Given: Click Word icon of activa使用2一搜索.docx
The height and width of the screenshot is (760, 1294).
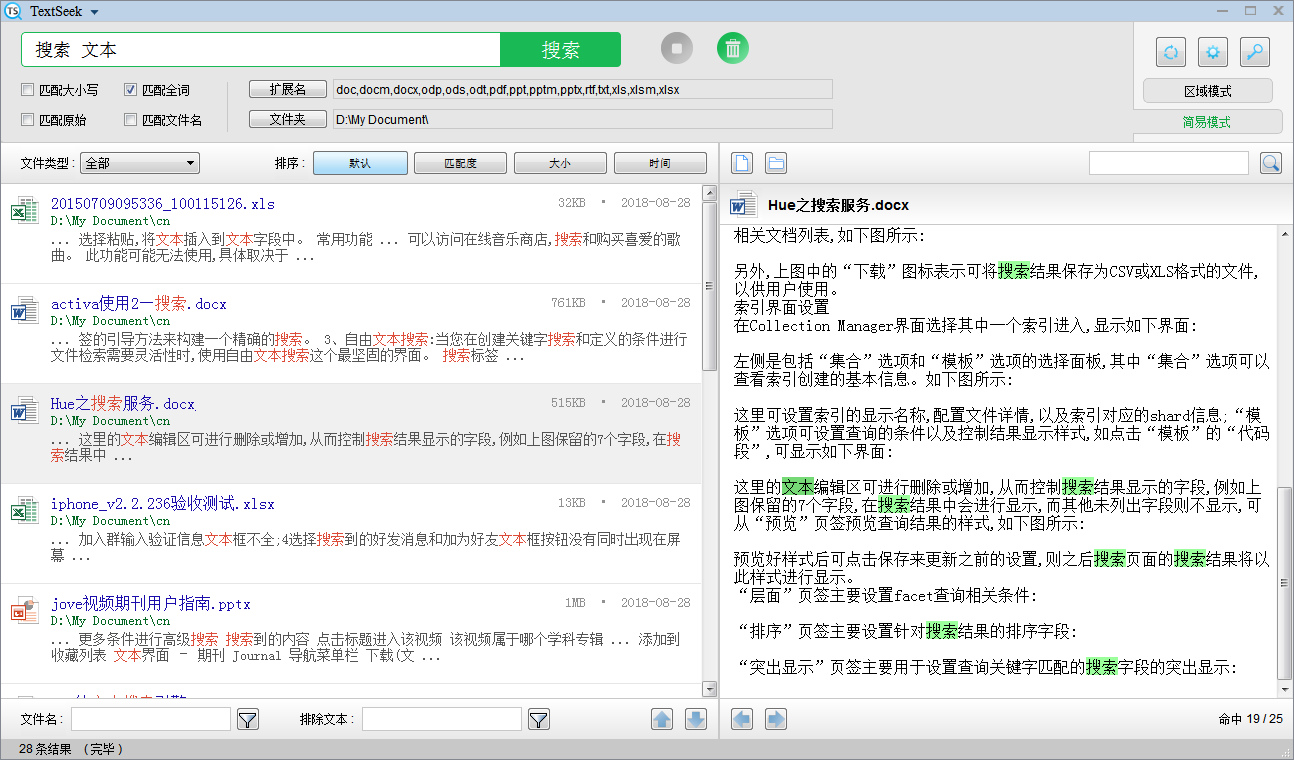Looking at the screenshot, I should pos(24,311).
